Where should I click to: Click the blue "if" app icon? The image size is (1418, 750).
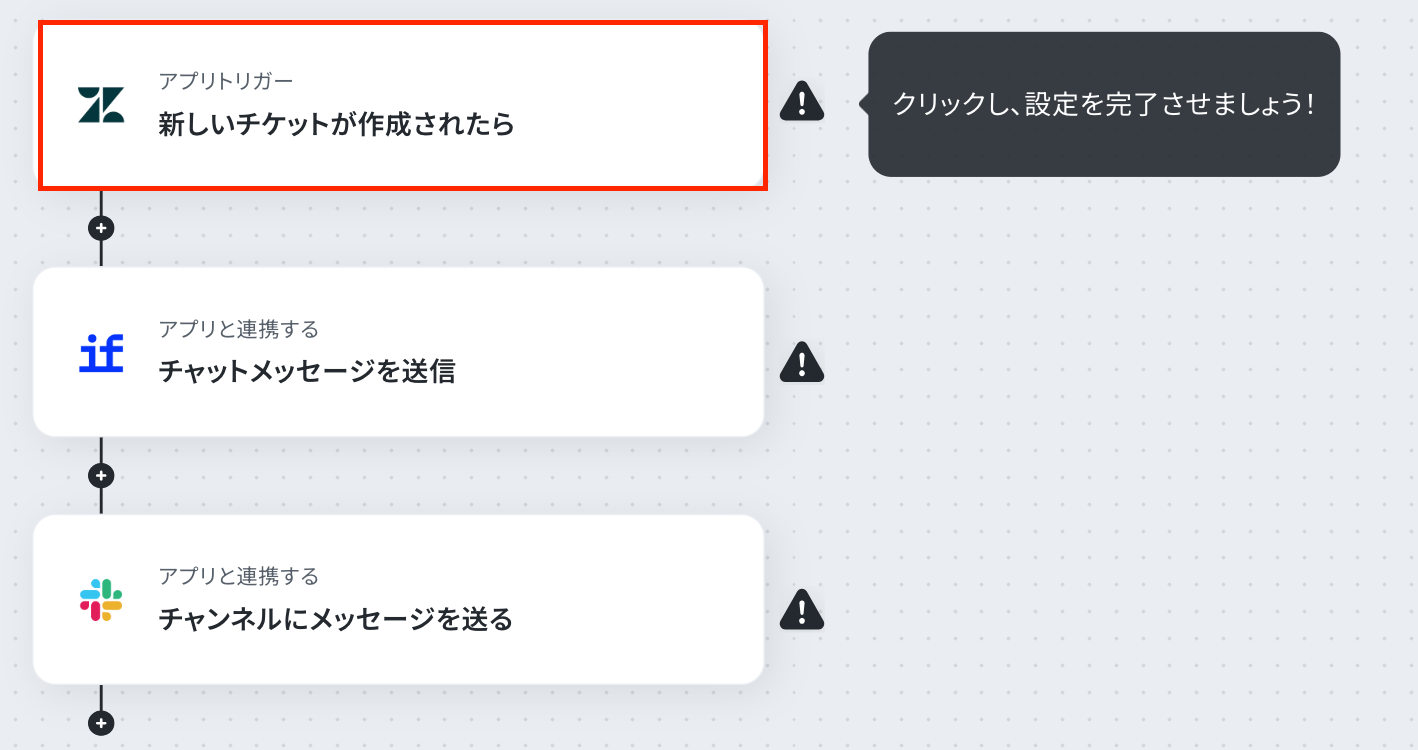(101, 353)
